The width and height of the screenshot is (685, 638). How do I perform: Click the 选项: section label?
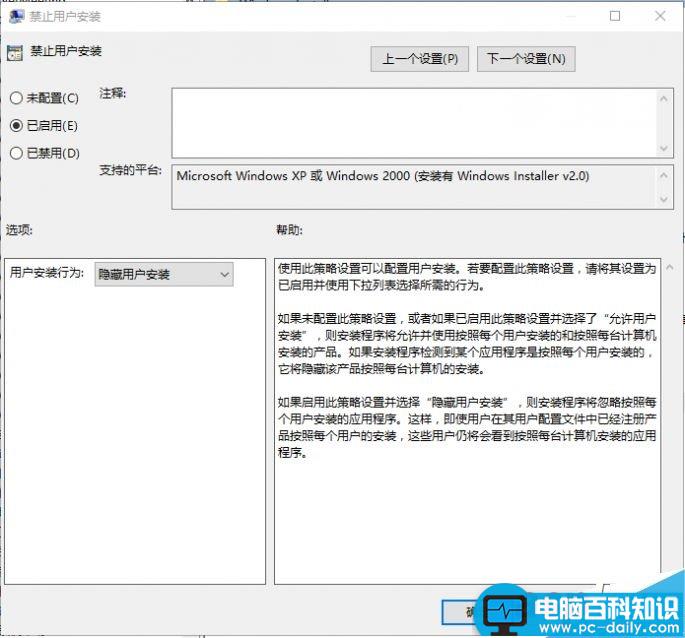click(19, 230)
